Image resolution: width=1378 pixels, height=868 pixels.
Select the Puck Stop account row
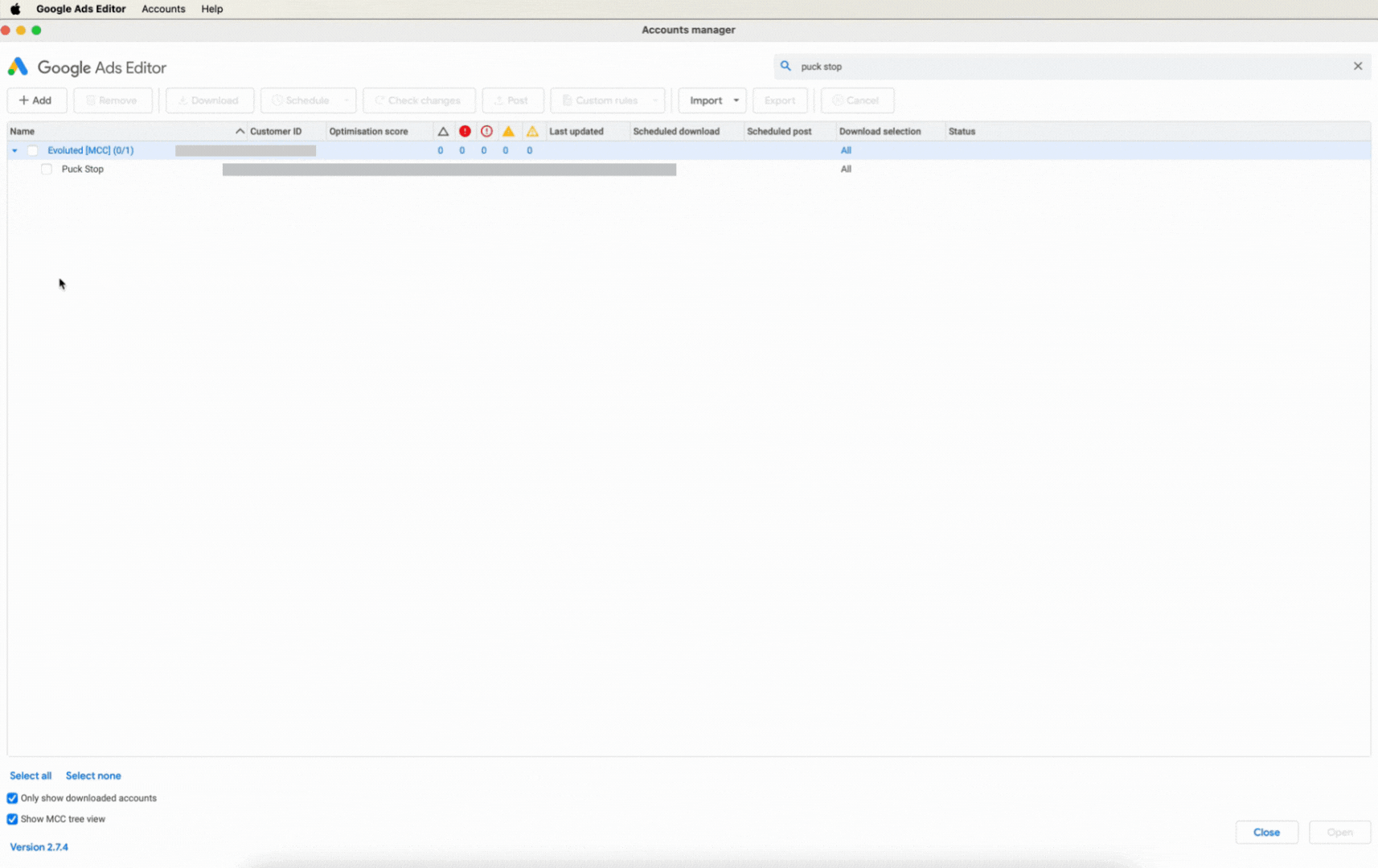point(689,169)
